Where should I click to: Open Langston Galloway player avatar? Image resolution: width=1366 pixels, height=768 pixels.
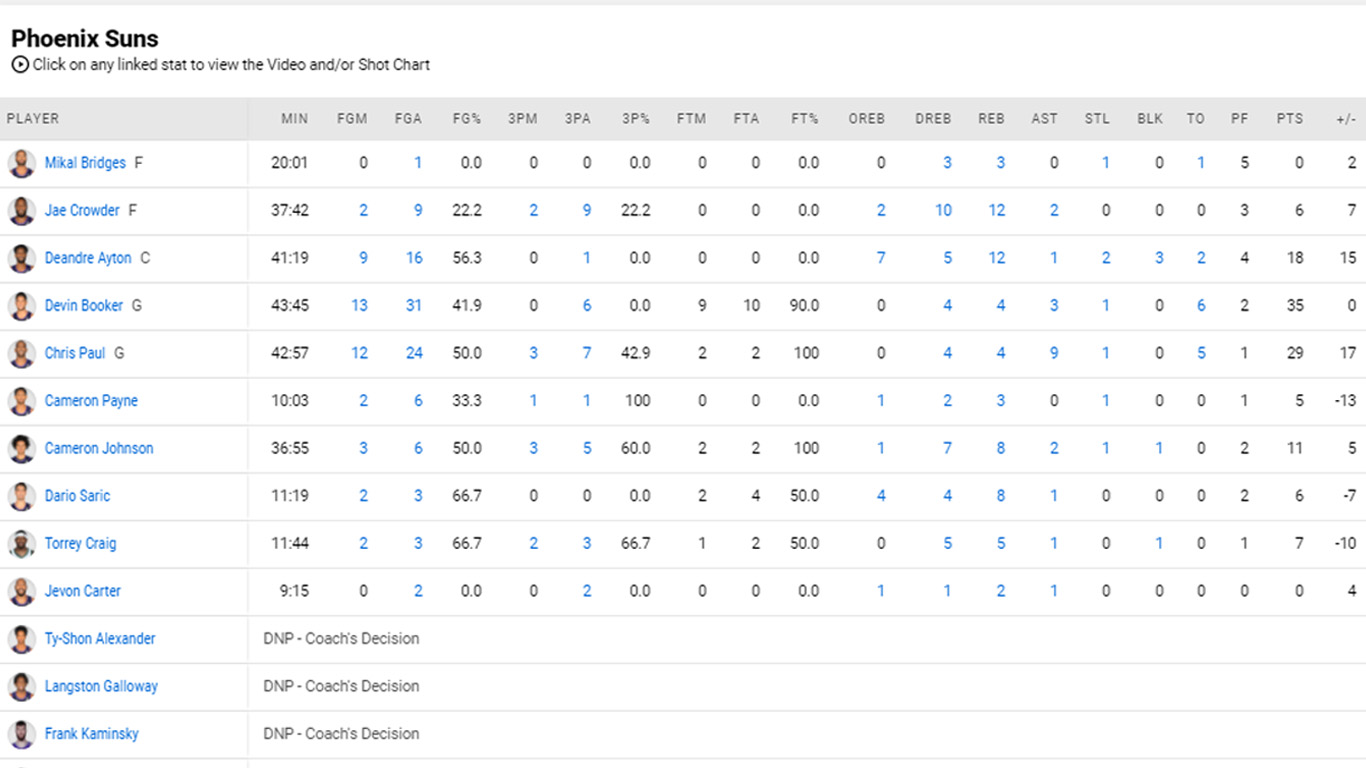[x=21, y=687]
